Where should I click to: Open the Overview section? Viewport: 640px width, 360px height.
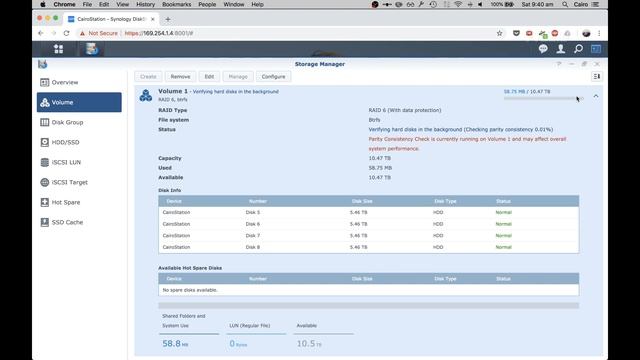[x=79, y=82]
